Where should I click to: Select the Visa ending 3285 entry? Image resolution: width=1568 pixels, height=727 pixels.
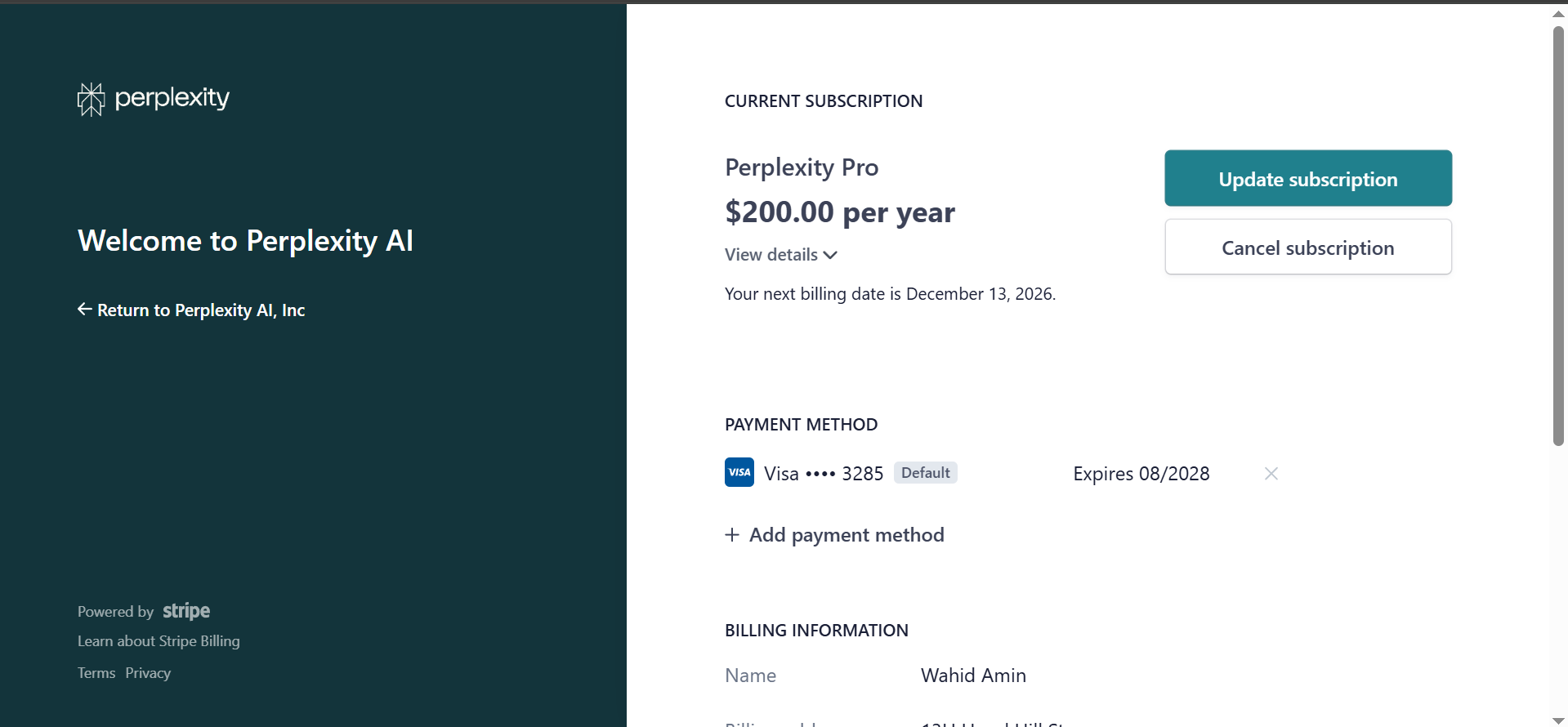[824, 474]
